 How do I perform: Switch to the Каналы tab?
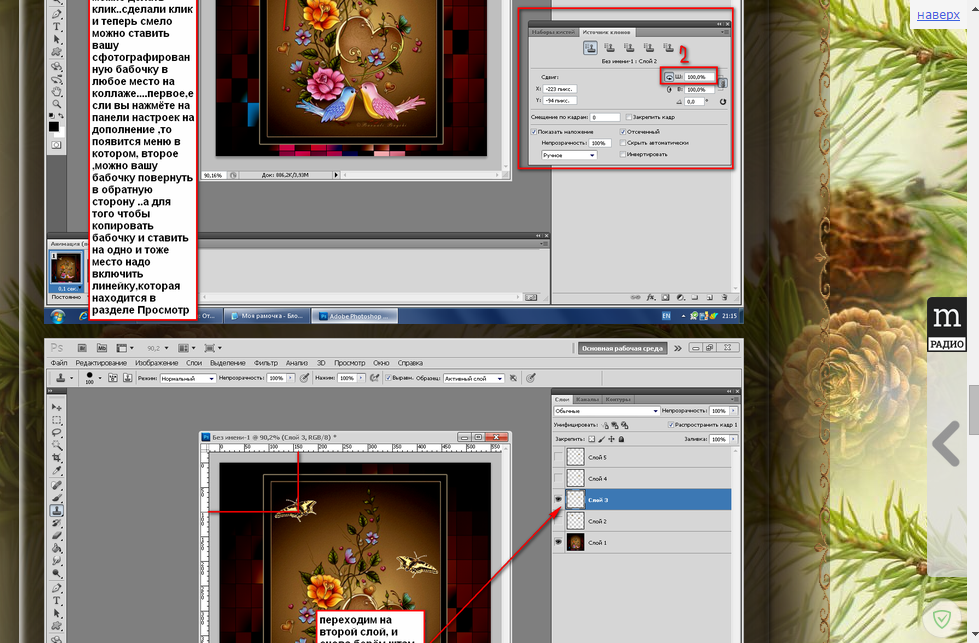pyautogui.click(x=587, y=399)
